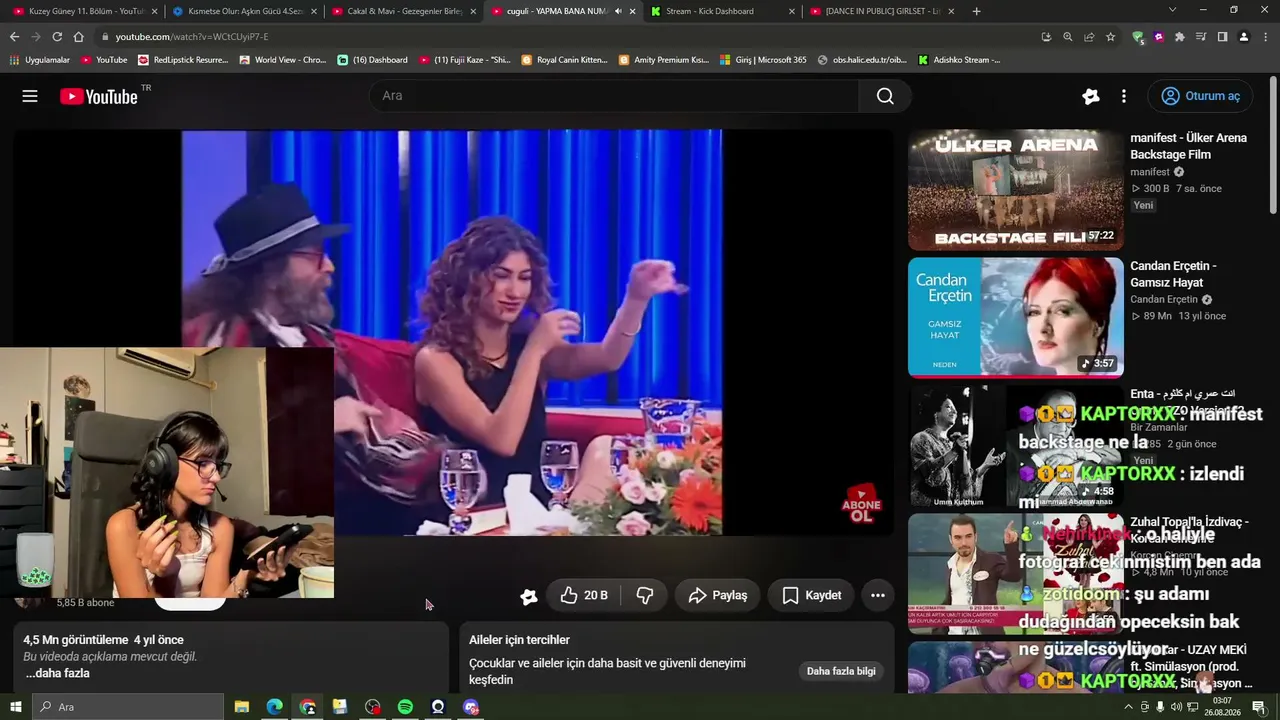Image resolution: width=1280 pixels, height=720 pixels.
Task: Open Spotify from the Windows taskbar
Action: [x=405, y=707]
